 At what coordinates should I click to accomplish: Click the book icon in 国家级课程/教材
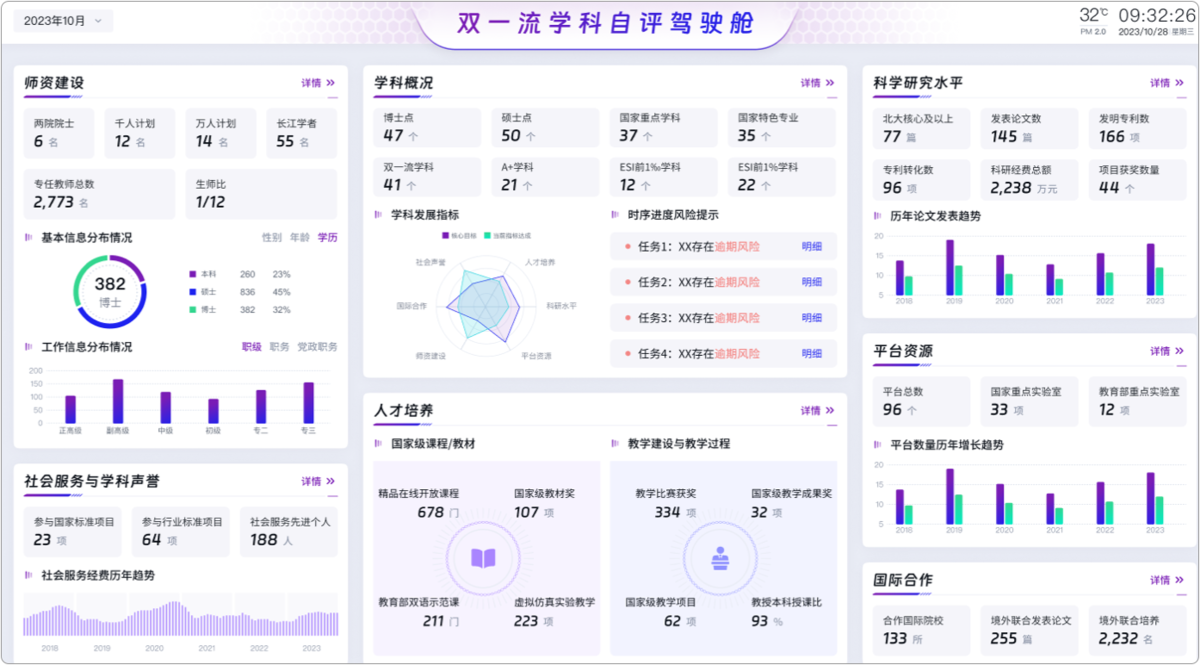pyautogui.click(x=483, y=558)
